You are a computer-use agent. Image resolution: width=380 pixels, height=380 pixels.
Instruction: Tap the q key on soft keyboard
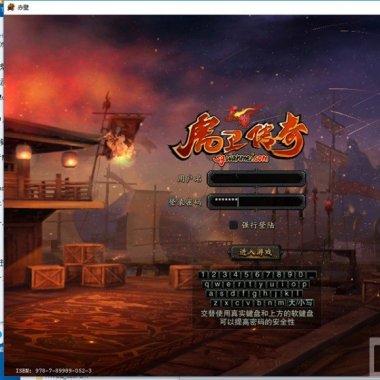[x=207, y=284]
